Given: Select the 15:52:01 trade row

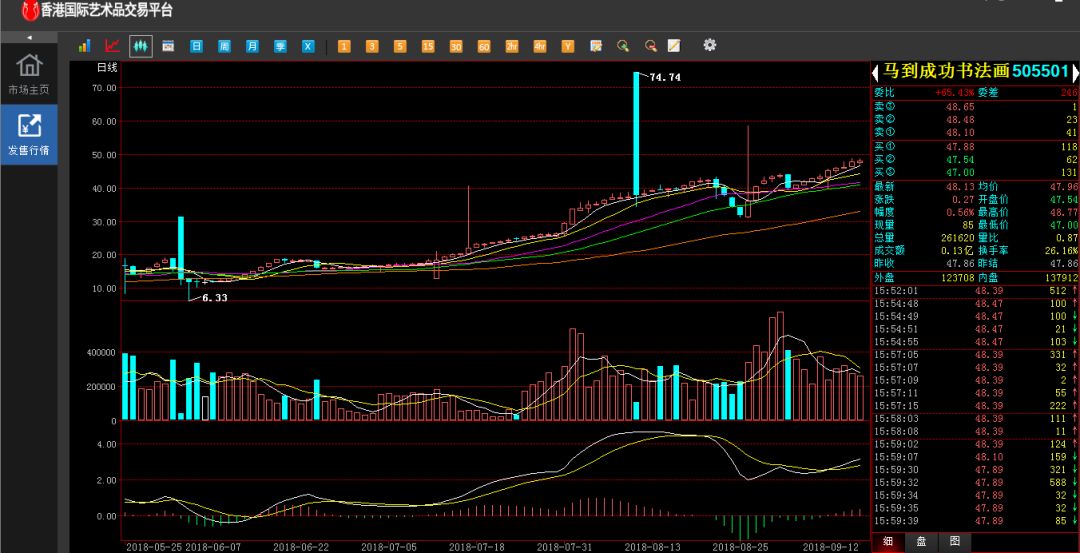Looking at the screenshot, I should (x=975, y=291).
